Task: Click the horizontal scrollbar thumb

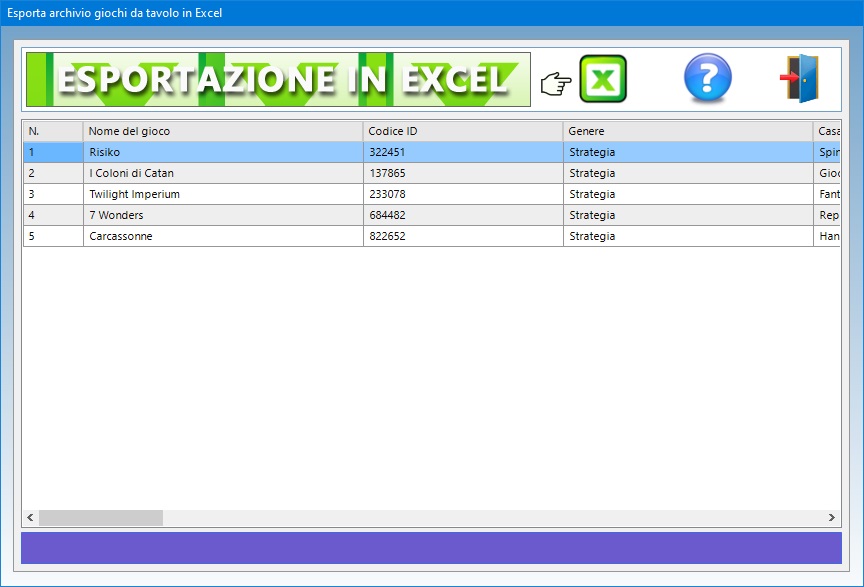Action: (x=100, y=518)
